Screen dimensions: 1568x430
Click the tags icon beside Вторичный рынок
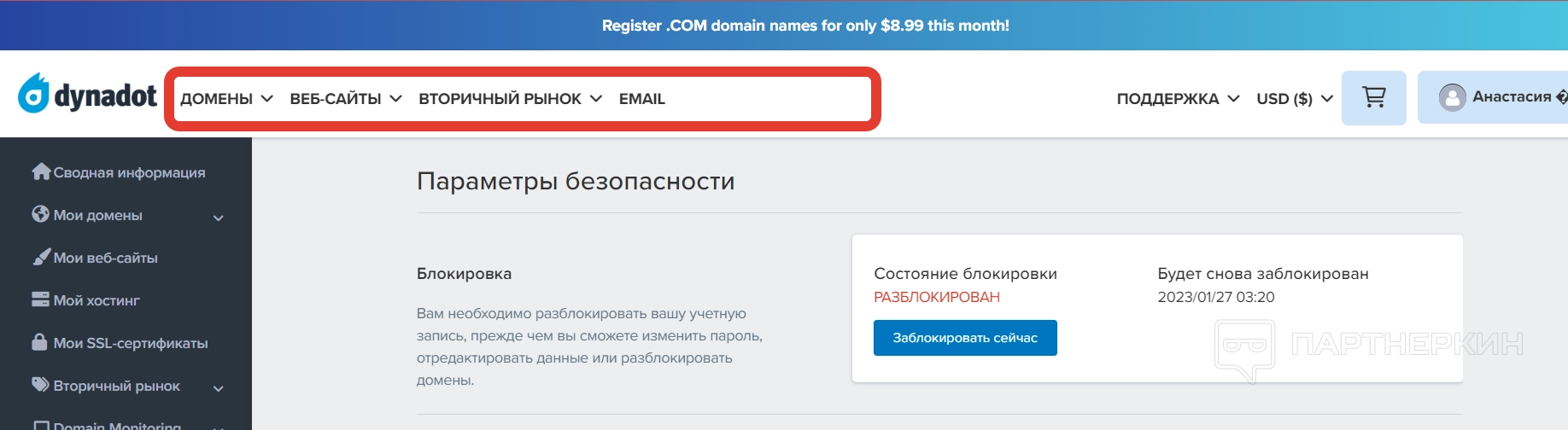pyautogui.click(x=40, y=385)
